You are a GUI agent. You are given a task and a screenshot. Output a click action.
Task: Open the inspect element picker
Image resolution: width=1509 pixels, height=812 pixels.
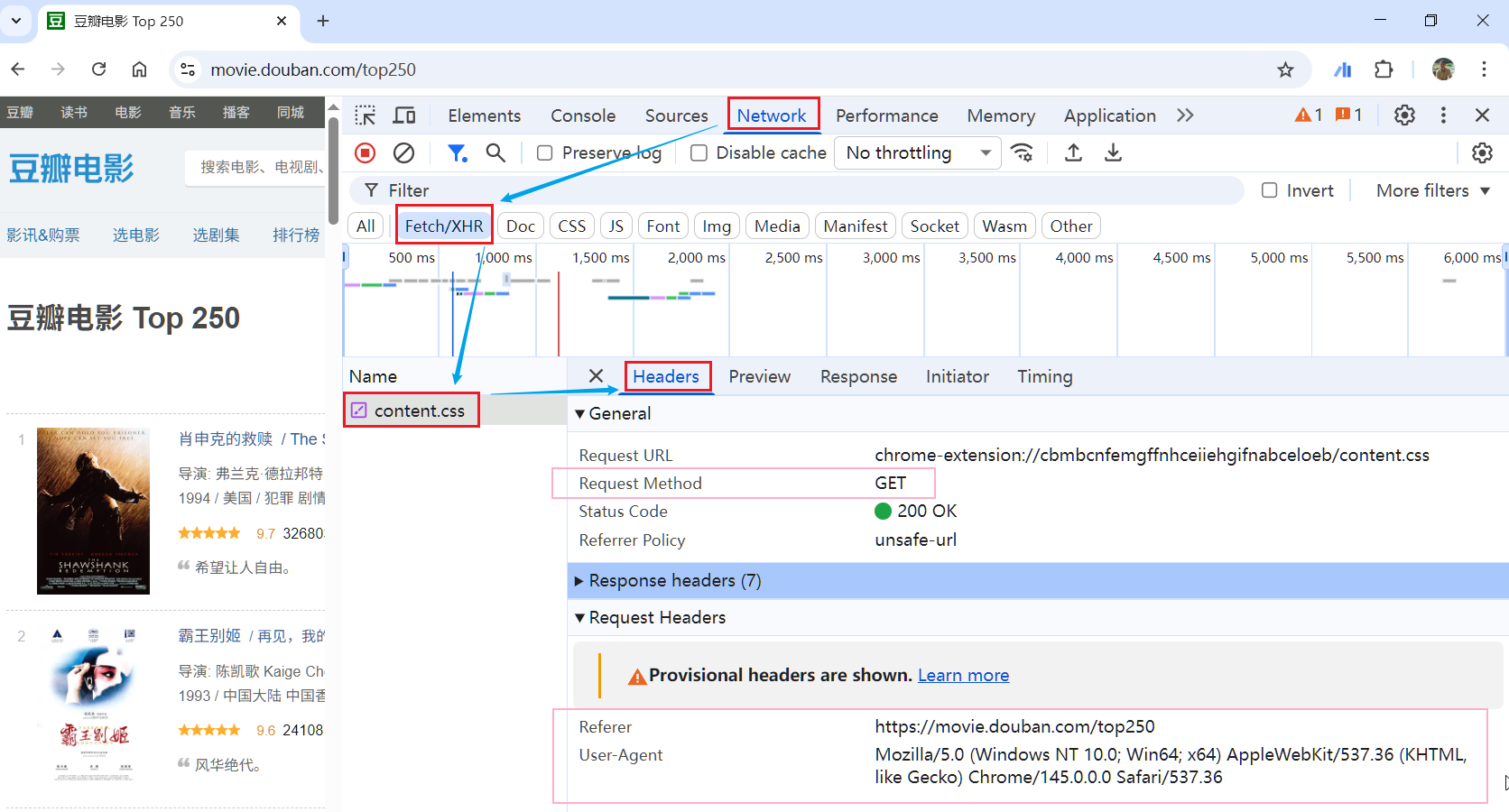click(x=365, y=115)
